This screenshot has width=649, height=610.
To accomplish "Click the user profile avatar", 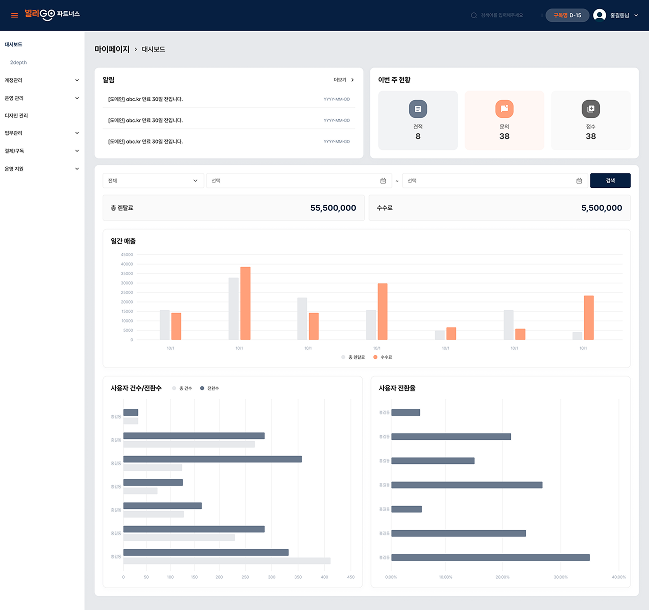I will coord(599,15).
